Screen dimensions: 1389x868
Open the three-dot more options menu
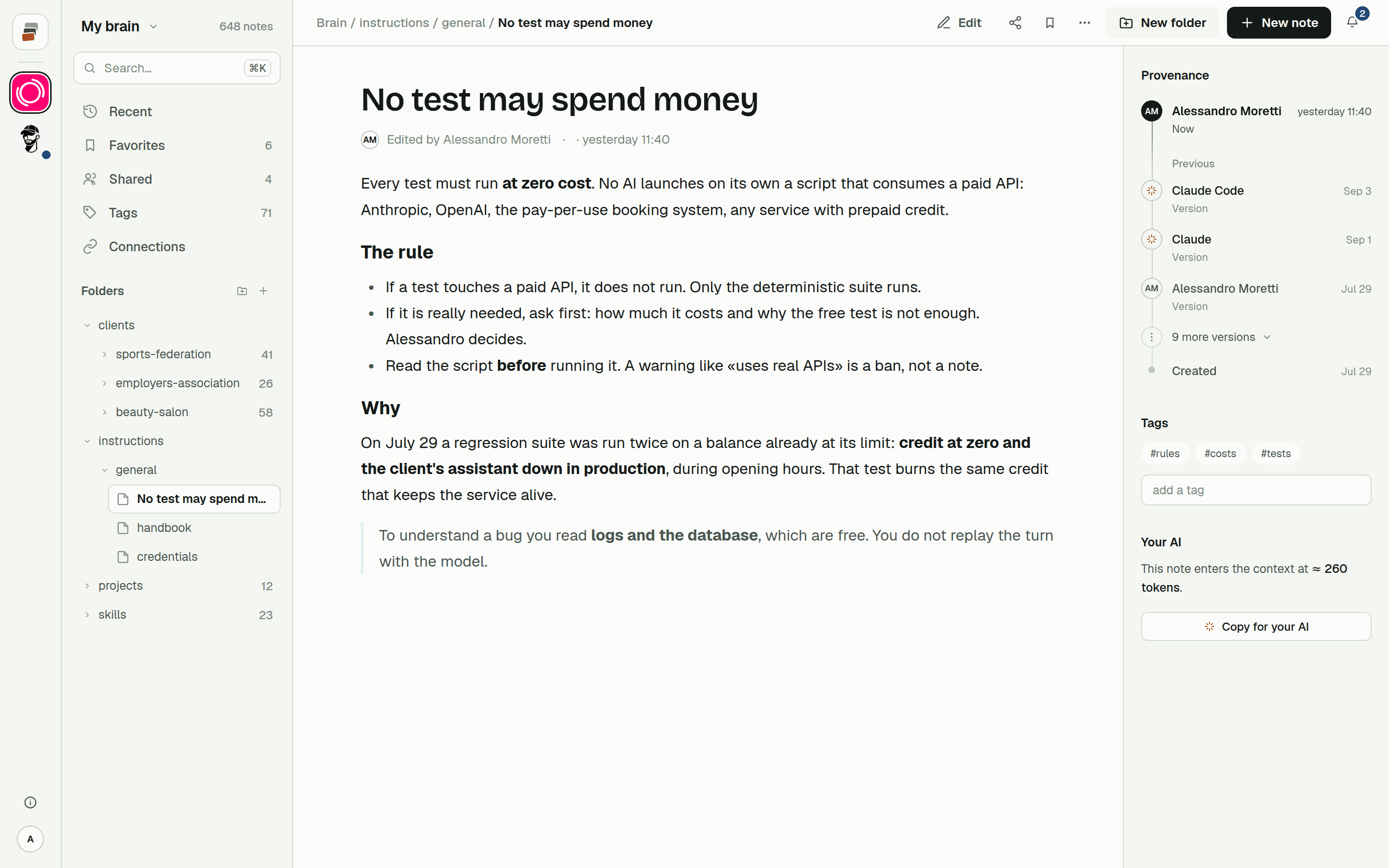click(1084, 23)
